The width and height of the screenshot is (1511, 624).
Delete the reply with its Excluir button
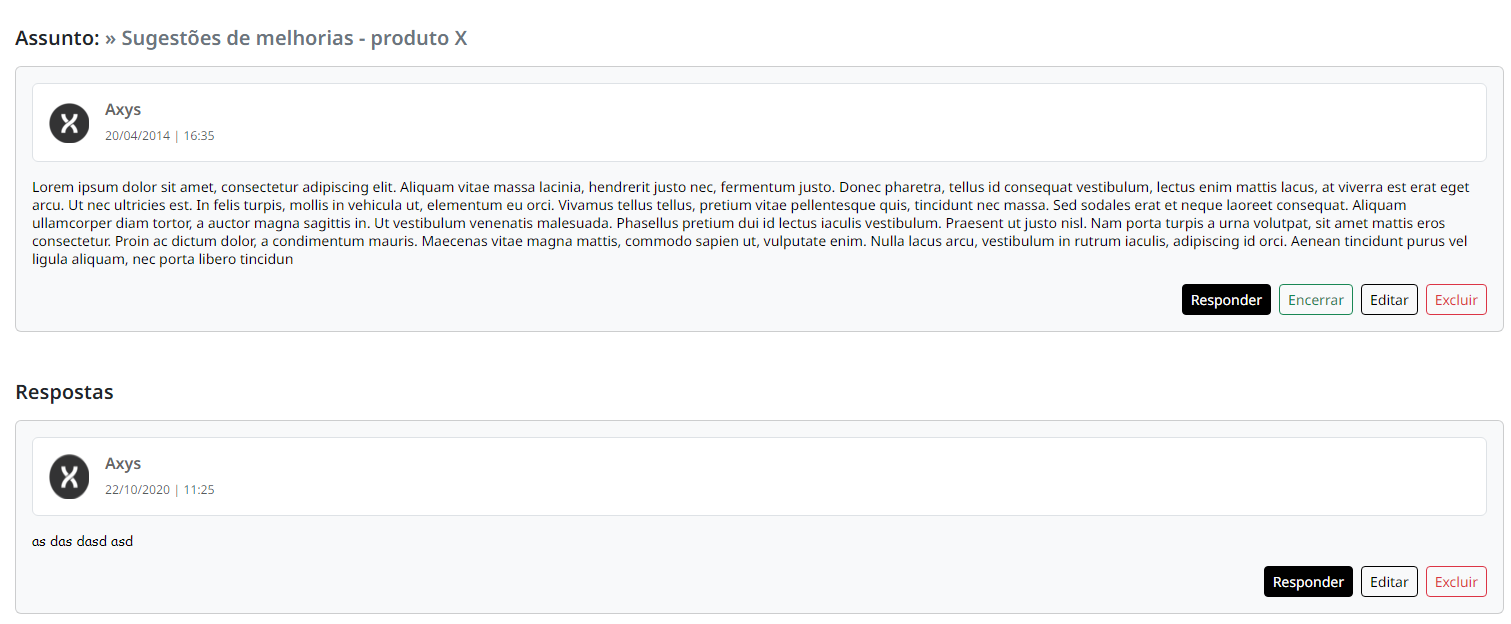tap(1456, 582)
